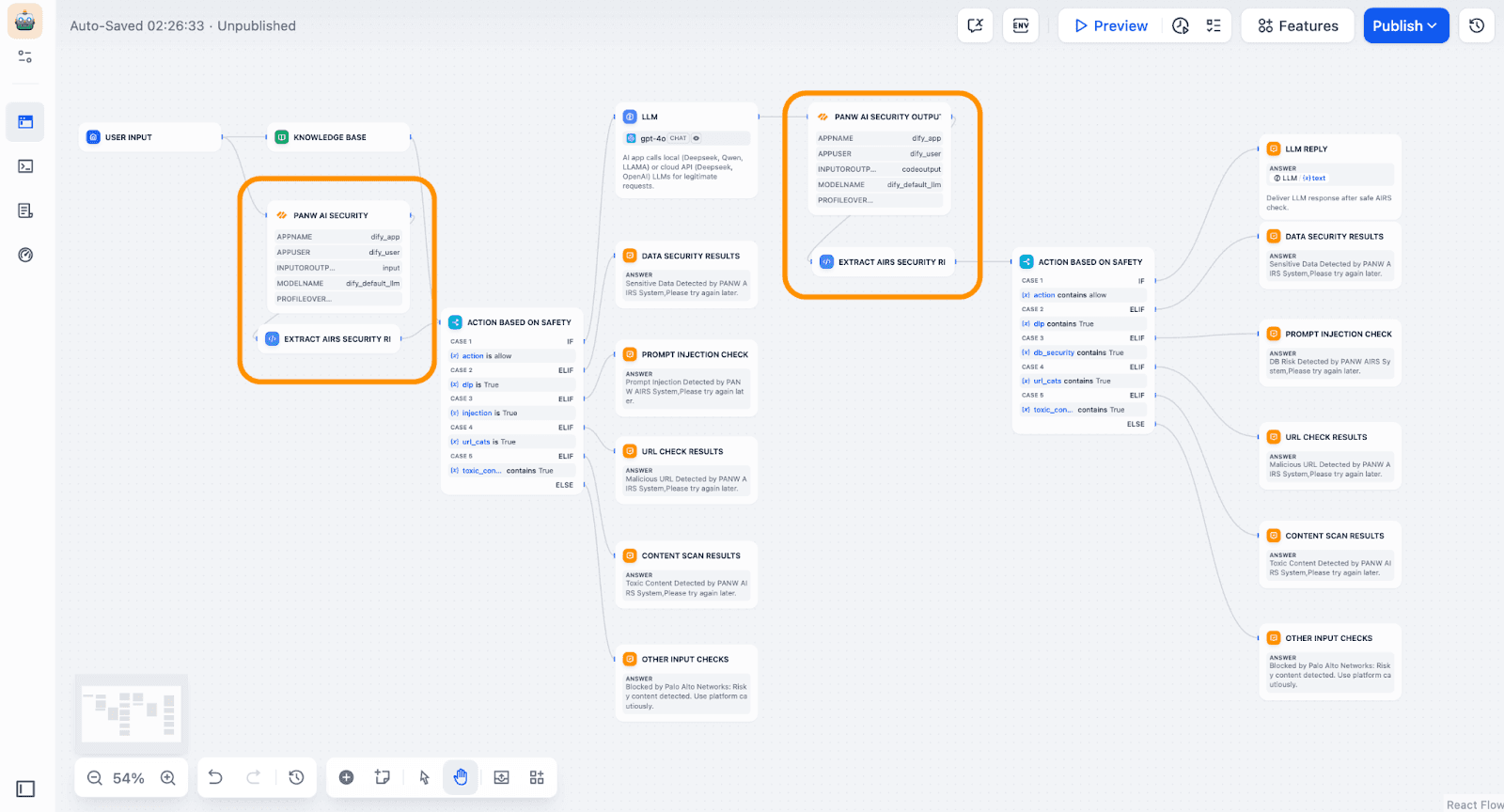Open the Orchestrate view in left sidebar
The image size is (1504, 812).
pyautogui.click(x=25, y=122)
